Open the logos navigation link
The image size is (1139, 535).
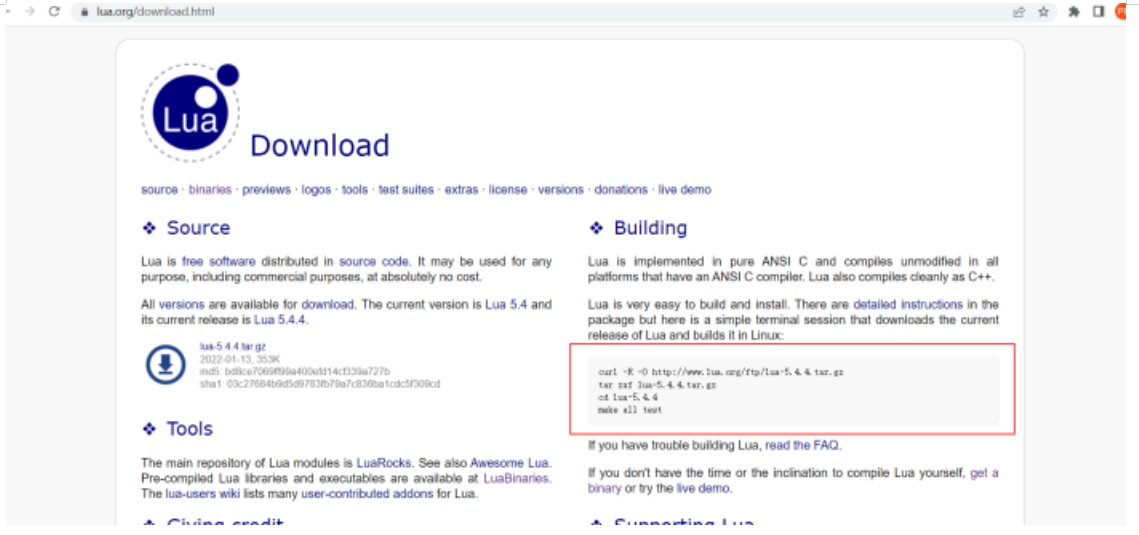(x=316, y=189)
